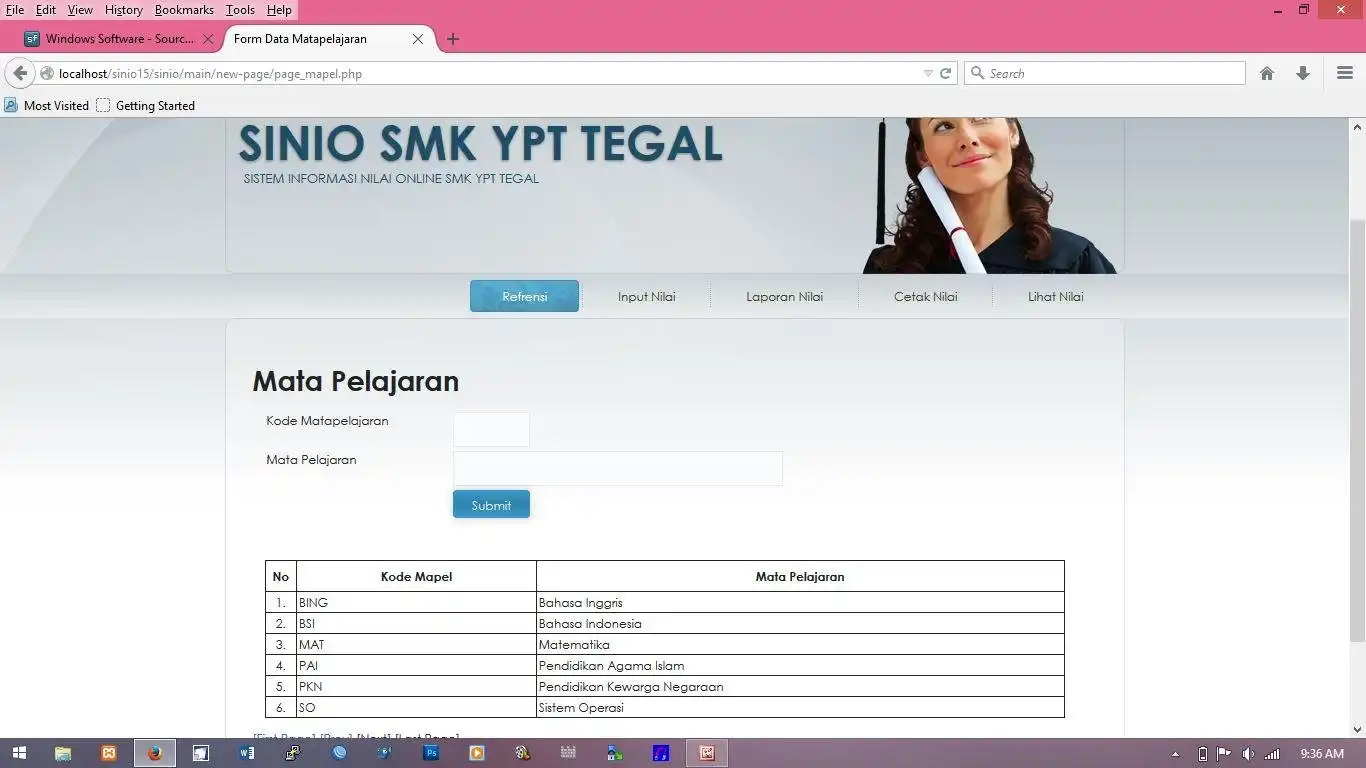Open the History menu
Viewport: 1366px width, 768px height.
coord(124,10)
